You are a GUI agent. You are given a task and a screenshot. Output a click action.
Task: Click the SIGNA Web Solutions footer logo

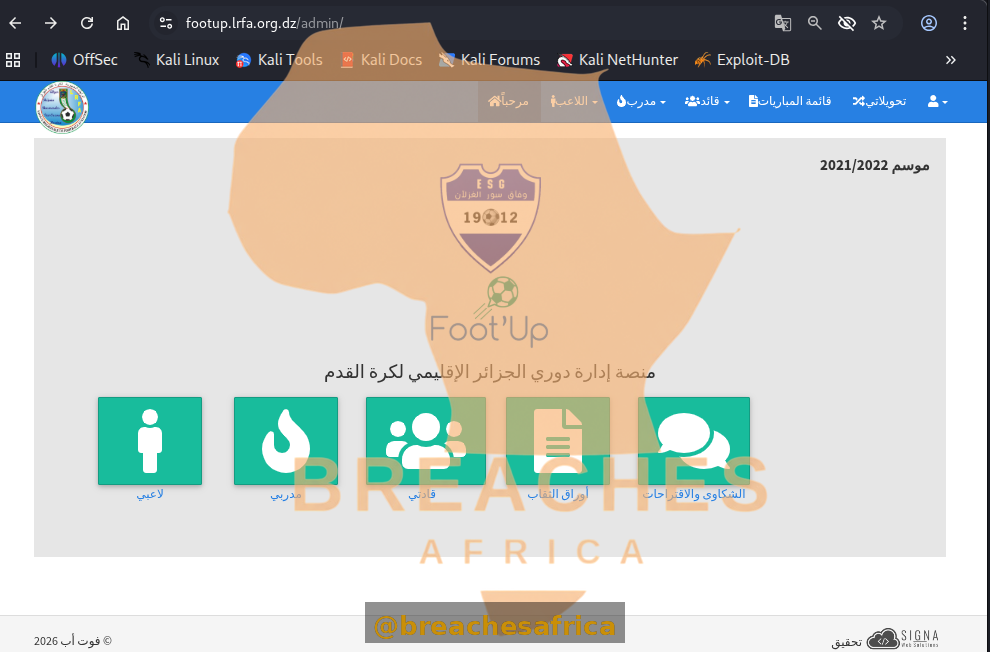[x=903, y=639]
